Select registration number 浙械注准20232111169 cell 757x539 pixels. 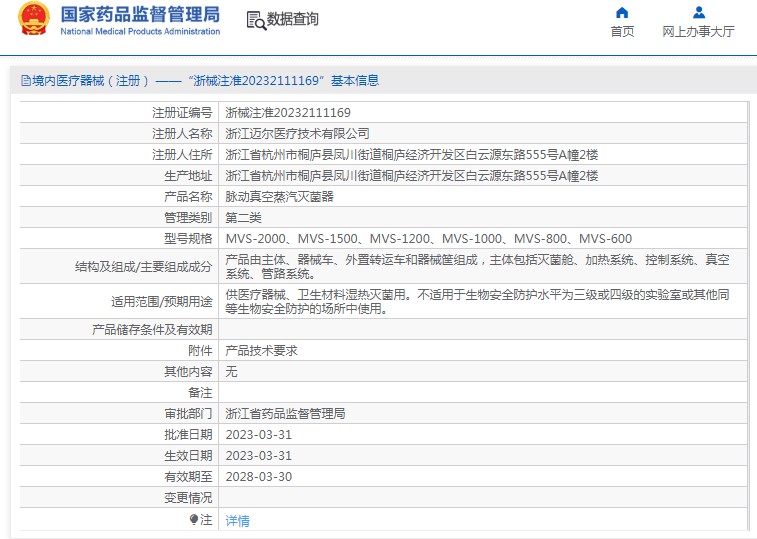(288, 113)
